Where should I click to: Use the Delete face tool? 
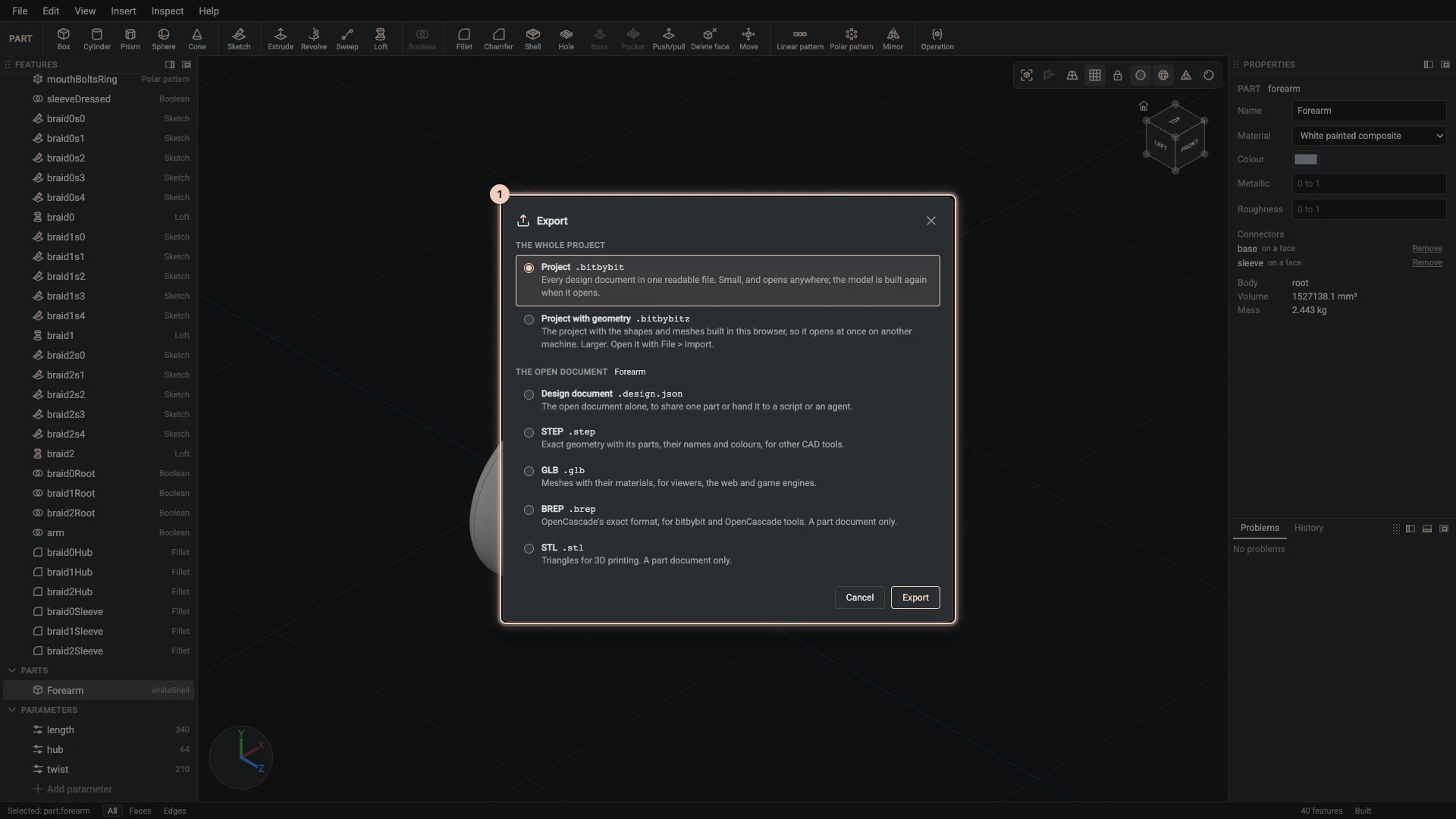[710, 39]
